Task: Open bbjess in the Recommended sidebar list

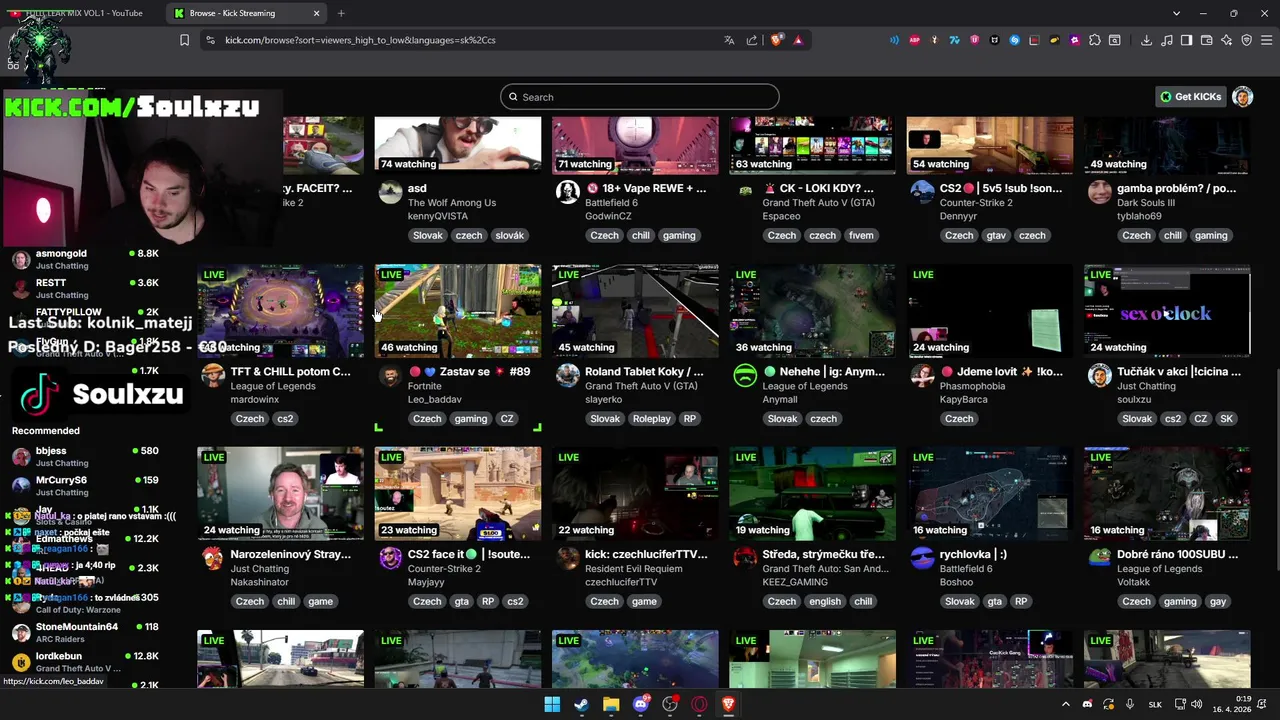Action: point(85,457)
